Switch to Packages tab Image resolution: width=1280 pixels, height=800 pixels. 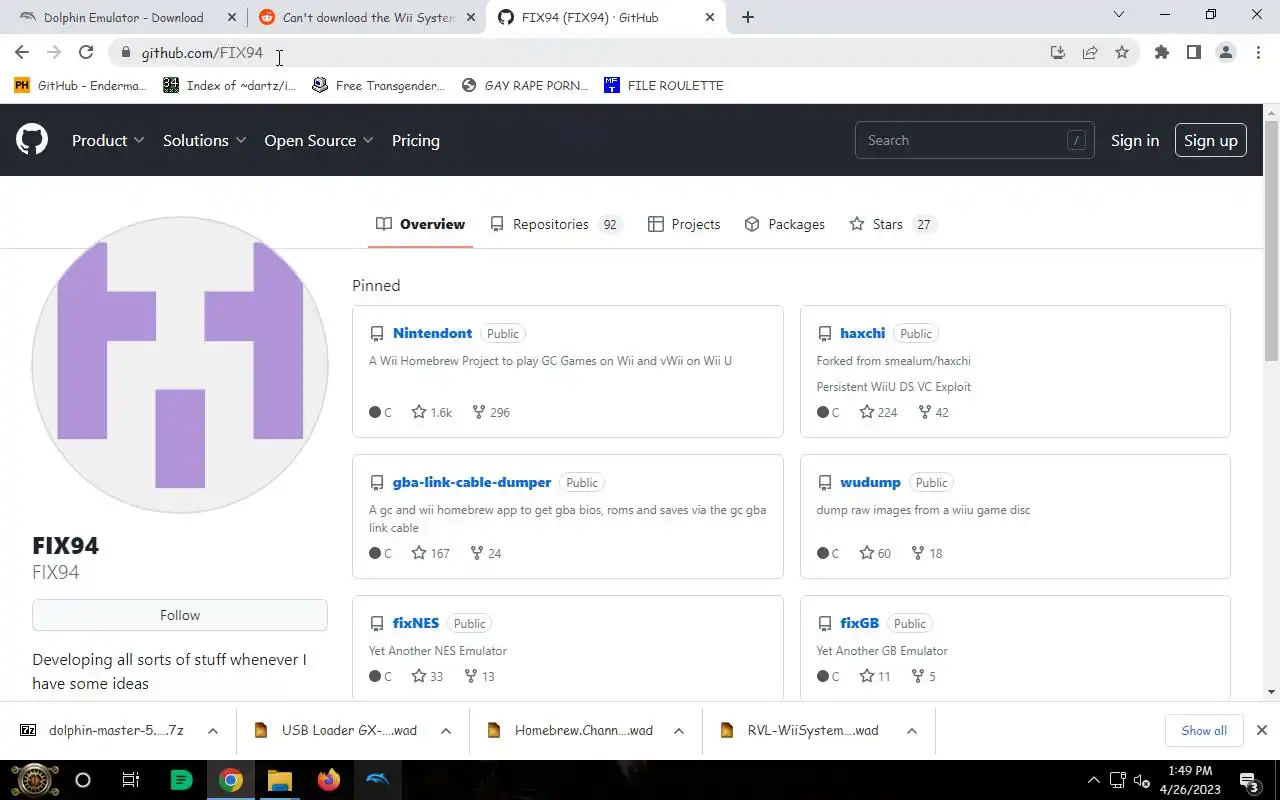tap(785, 224)
